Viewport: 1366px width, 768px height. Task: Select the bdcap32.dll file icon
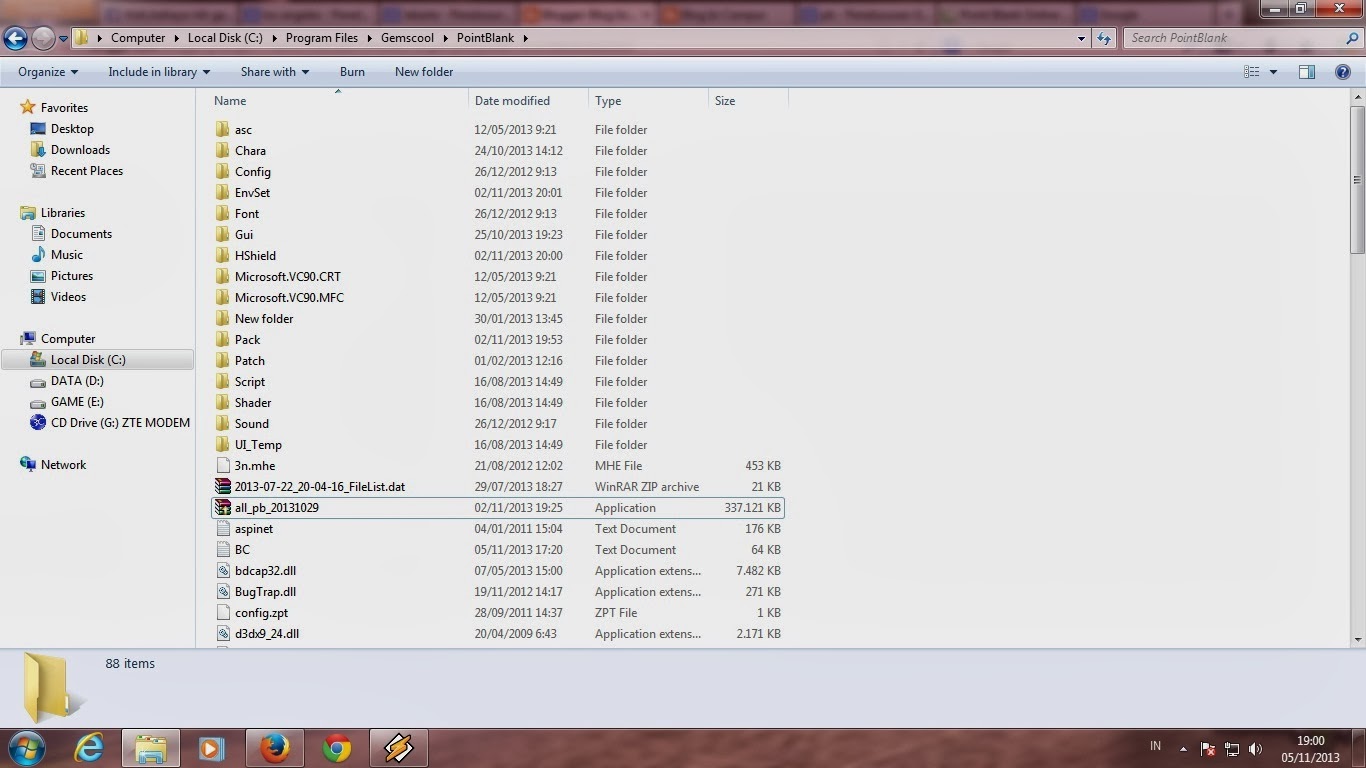click(223, 571)
